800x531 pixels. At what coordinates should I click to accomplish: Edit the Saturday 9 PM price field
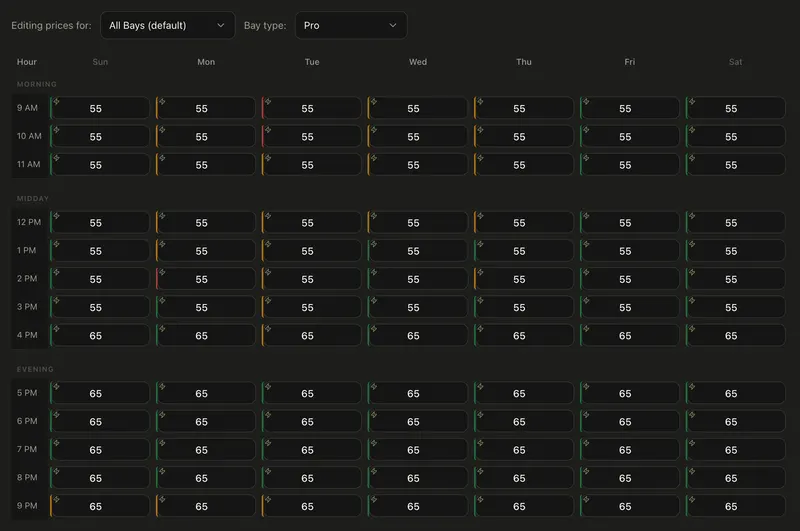[735, 506]
